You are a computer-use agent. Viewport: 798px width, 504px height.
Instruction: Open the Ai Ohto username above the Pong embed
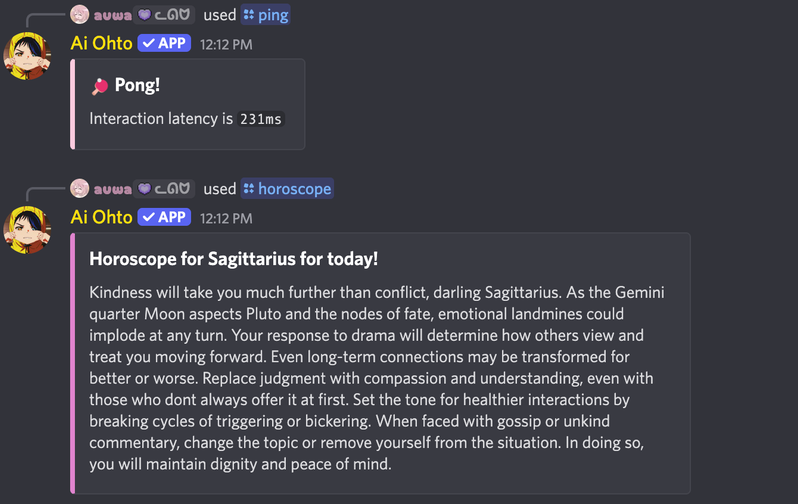[101, 44]
